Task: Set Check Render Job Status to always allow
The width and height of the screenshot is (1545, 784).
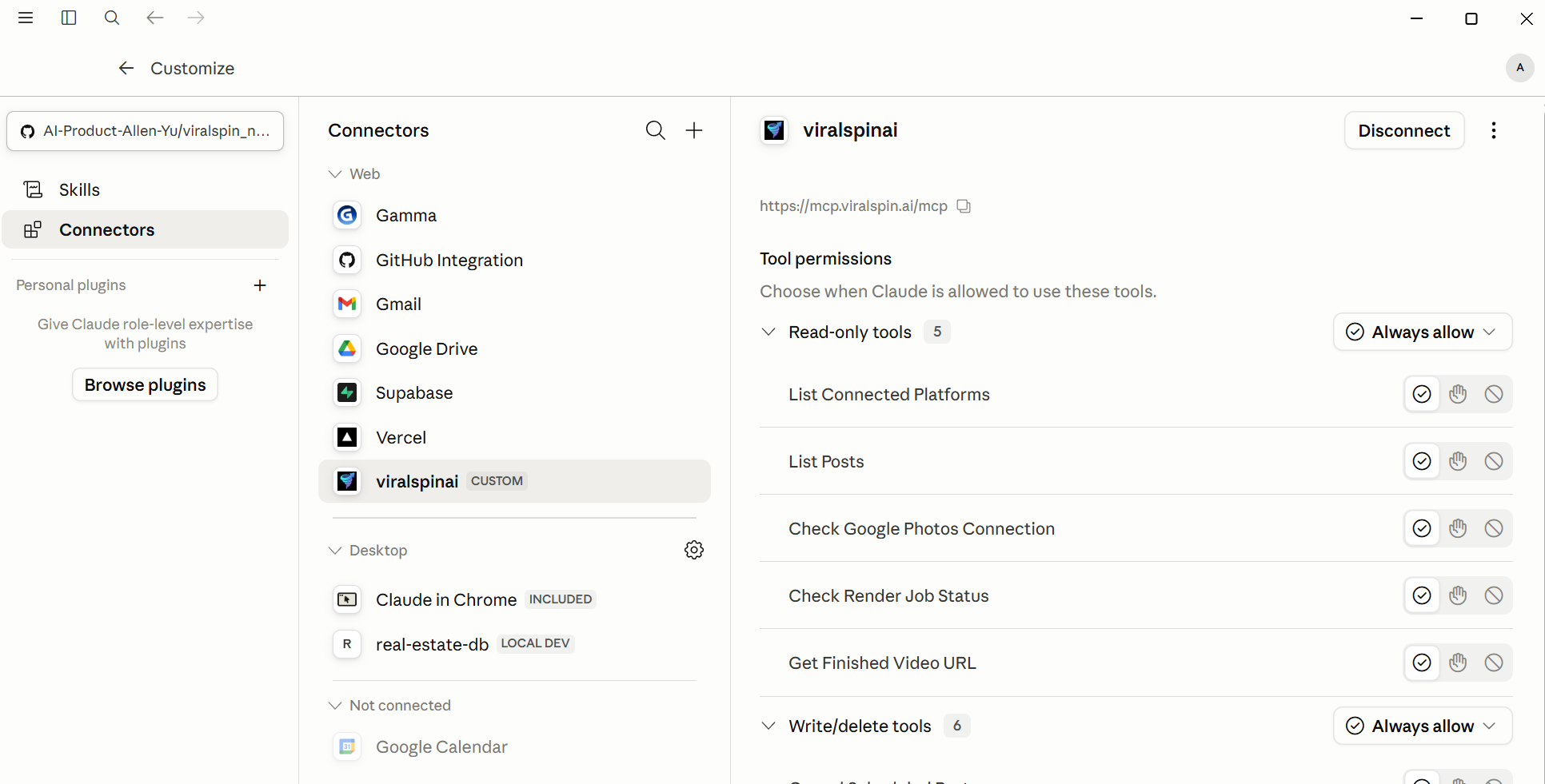Action: 1422,595
